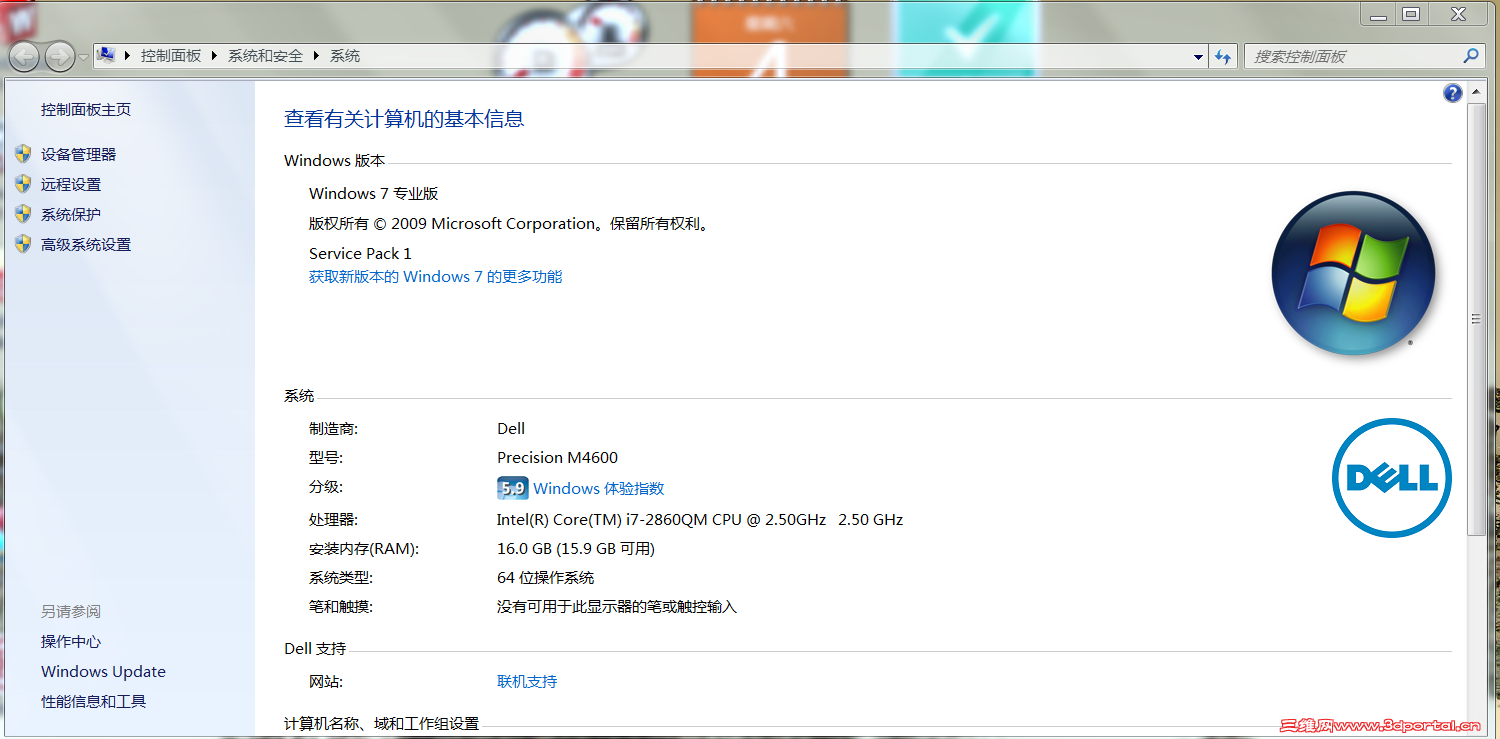Click the 获取新版本的 Windows 7 的更多功能 link

(x=436, y=277)
